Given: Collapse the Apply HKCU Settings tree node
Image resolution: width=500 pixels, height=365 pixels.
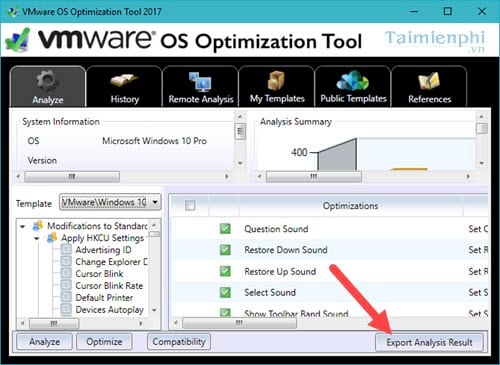Looking at the screenshot, I should click(37, 239).
